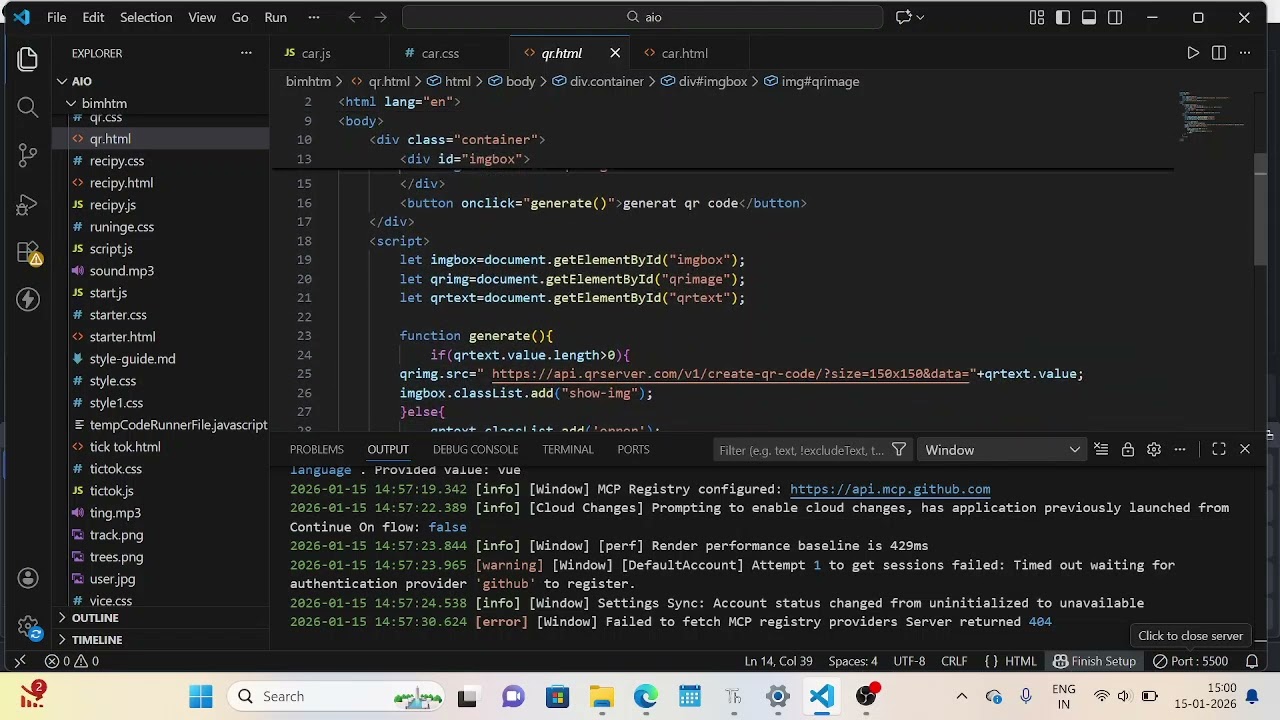Image resolution: width=1280 pixels, height=720 pixels.
Task: Go back using the title bar arrow
Action: [354, 17]
